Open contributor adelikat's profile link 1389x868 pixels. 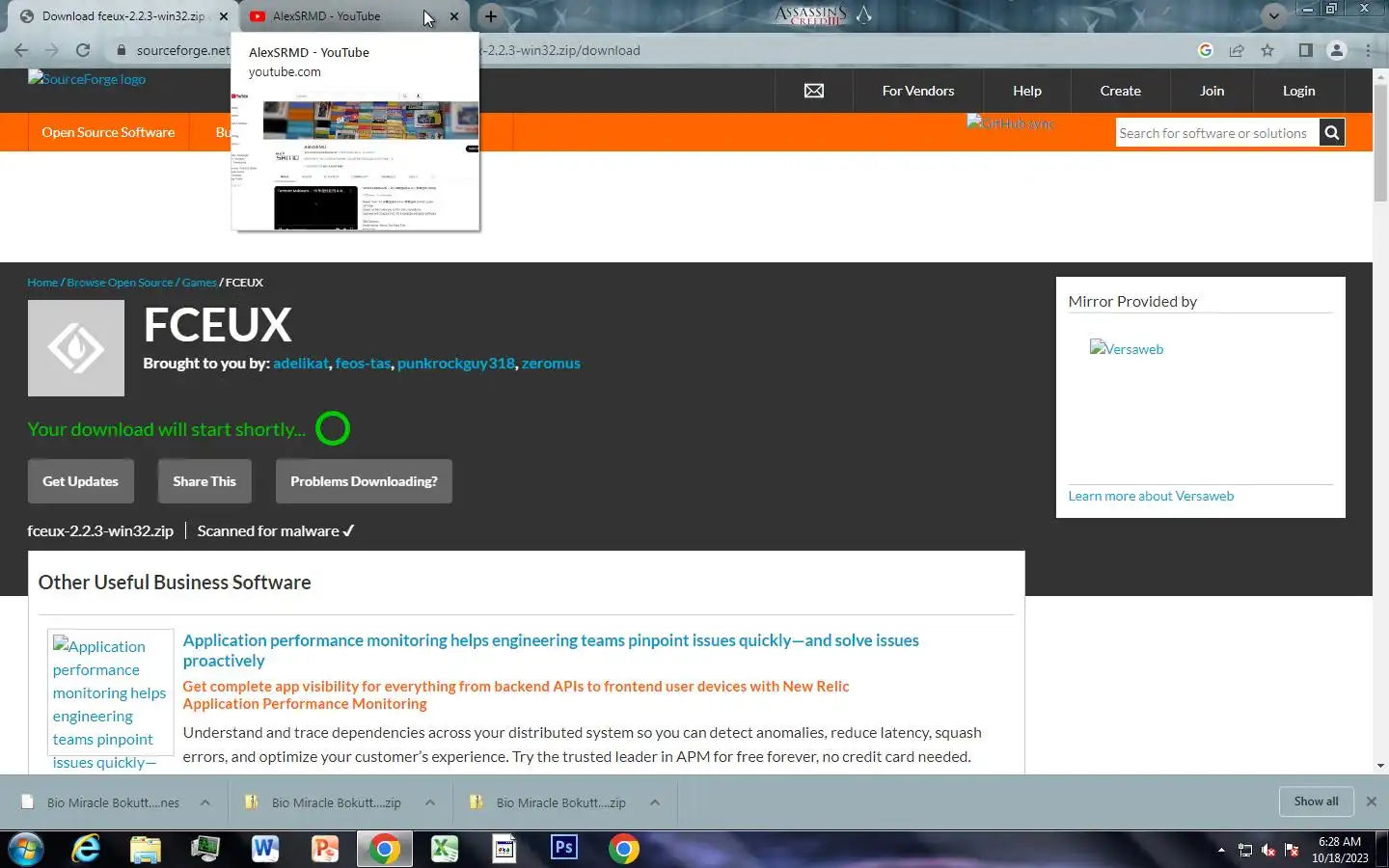tap(301, 364)
